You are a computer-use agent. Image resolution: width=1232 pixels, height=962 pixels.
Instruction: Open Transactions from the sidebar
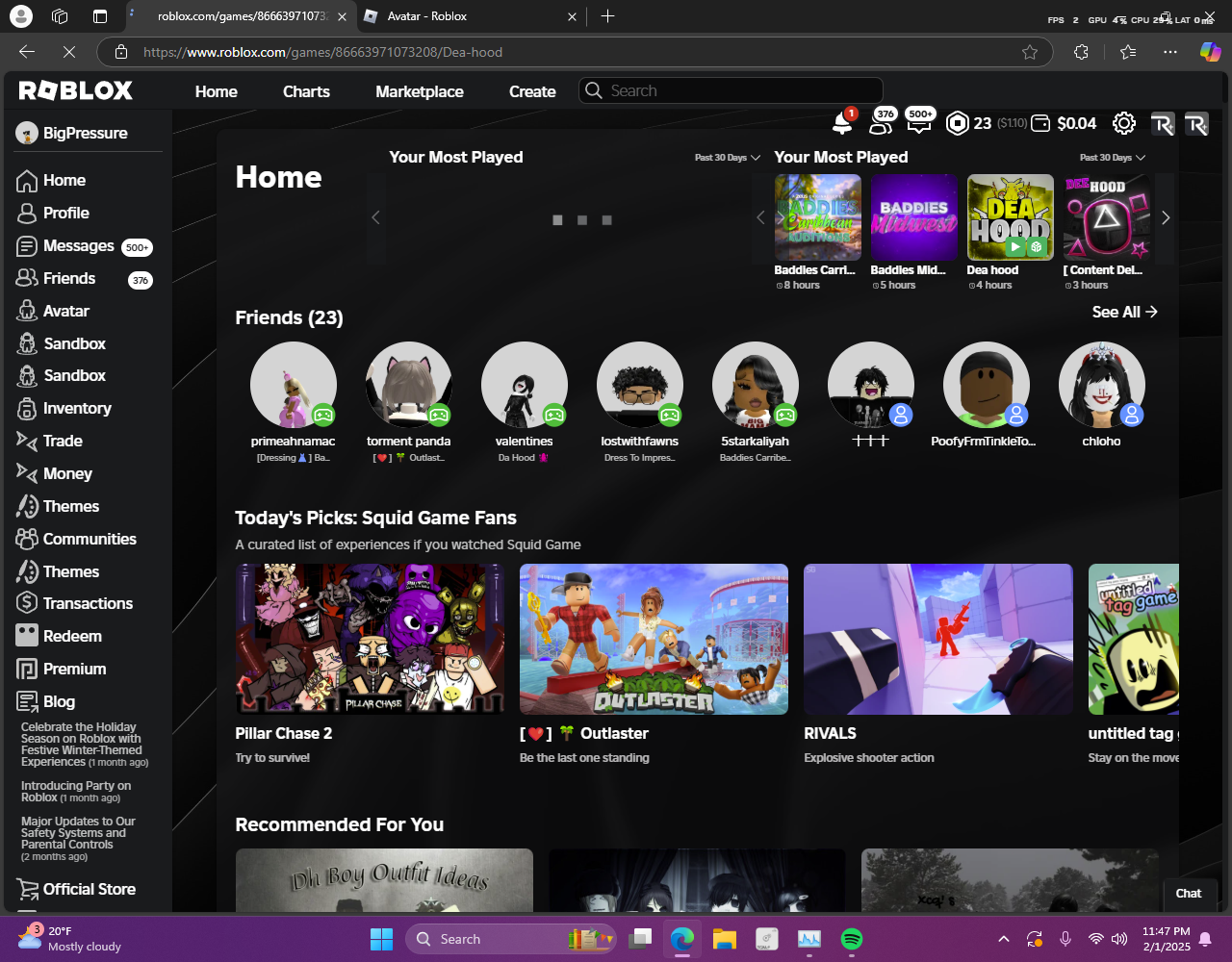[x=88, y=604]
